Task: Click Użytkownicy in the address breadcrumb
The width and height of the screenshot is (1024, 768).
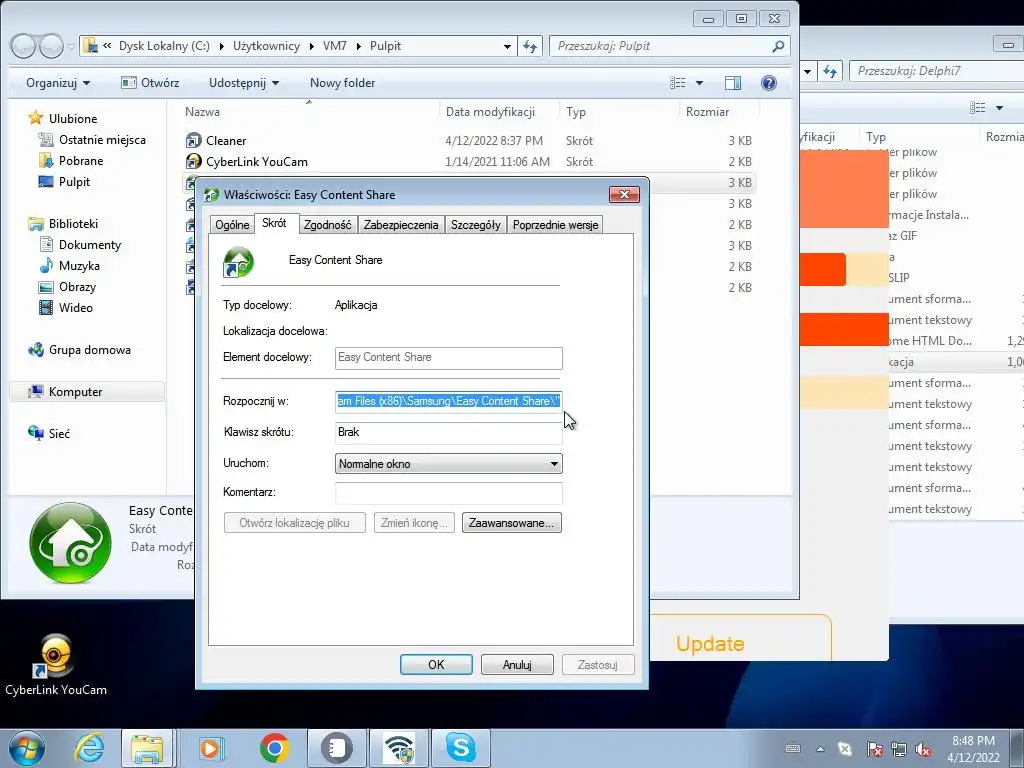Action: pos(266,46)
